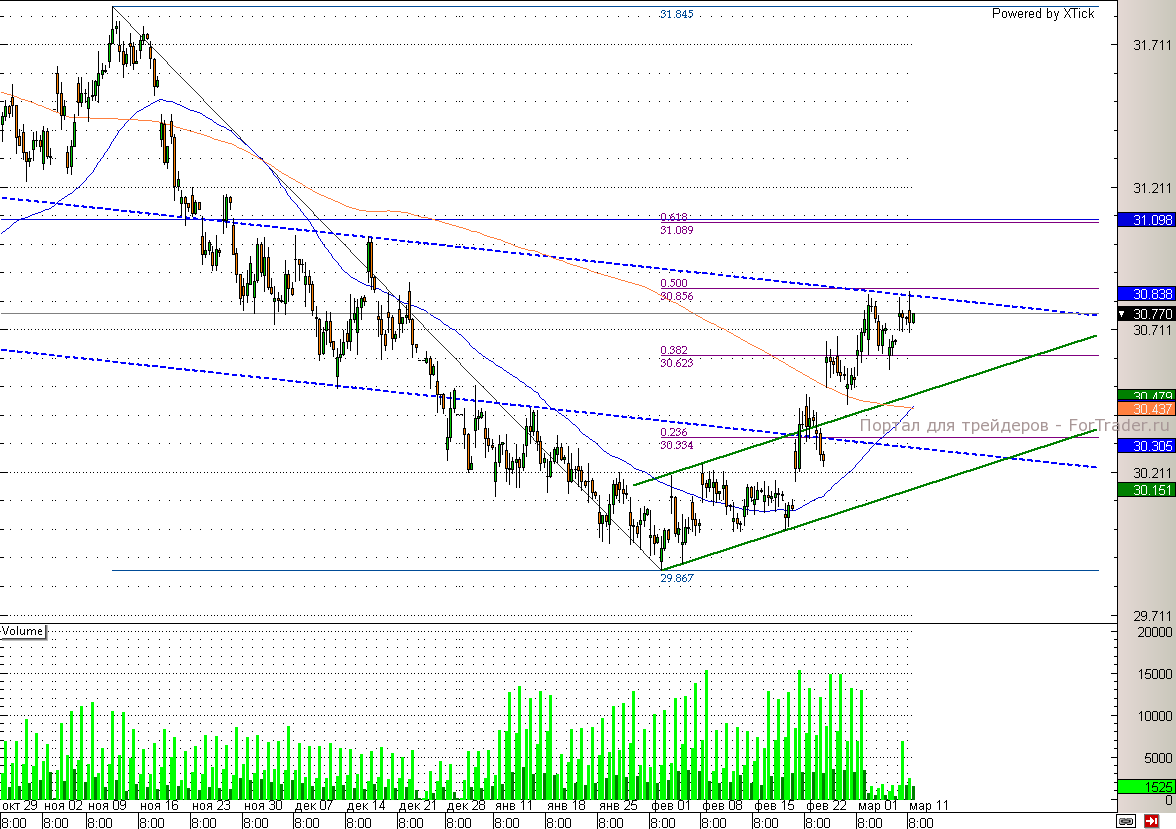Click the 20000 volume axis label
Screen dimensions: 1176x829
point(1154,632)
